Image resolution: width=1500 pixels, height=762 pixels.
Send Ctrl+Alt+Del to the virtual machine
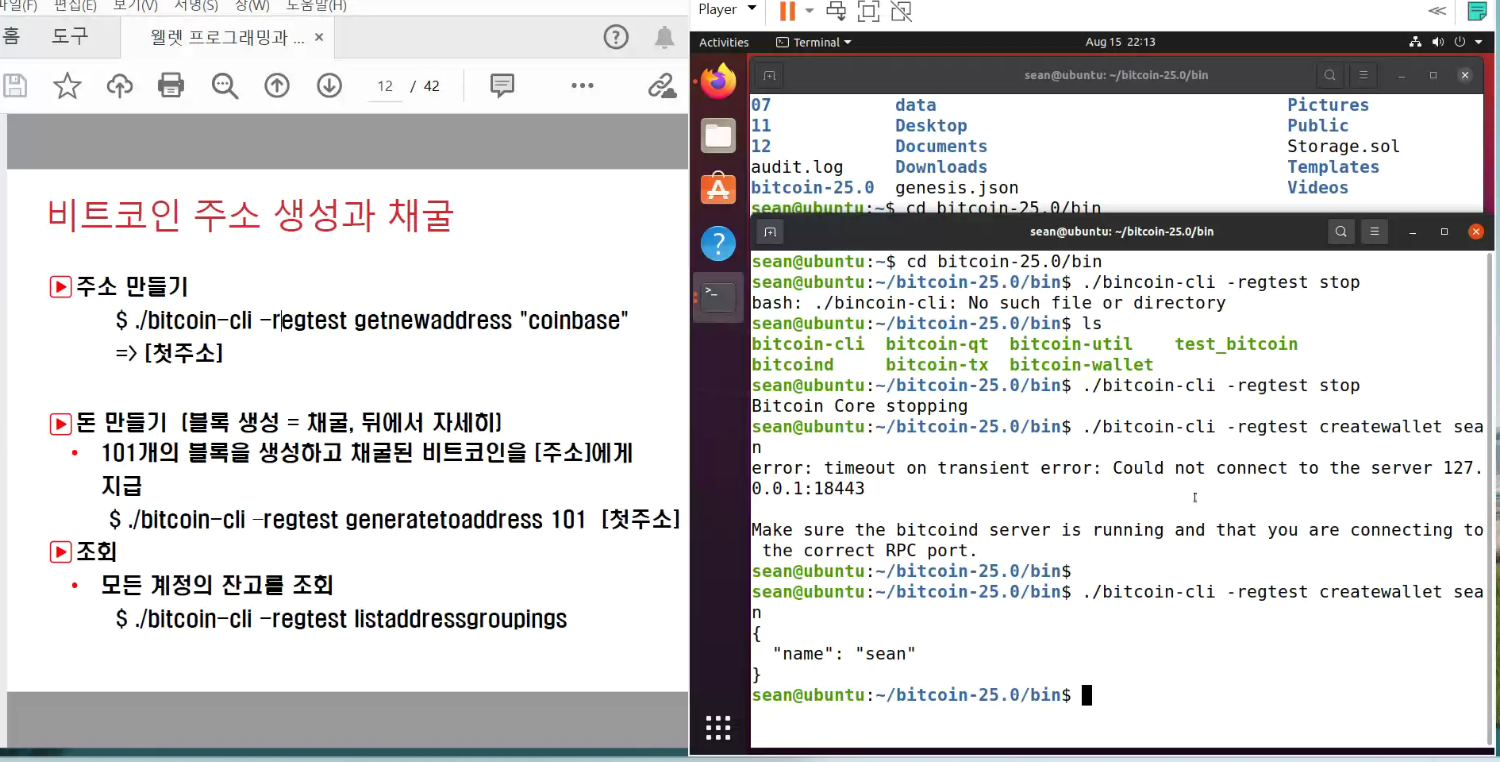pyautogui.click(x=836, y=11)
